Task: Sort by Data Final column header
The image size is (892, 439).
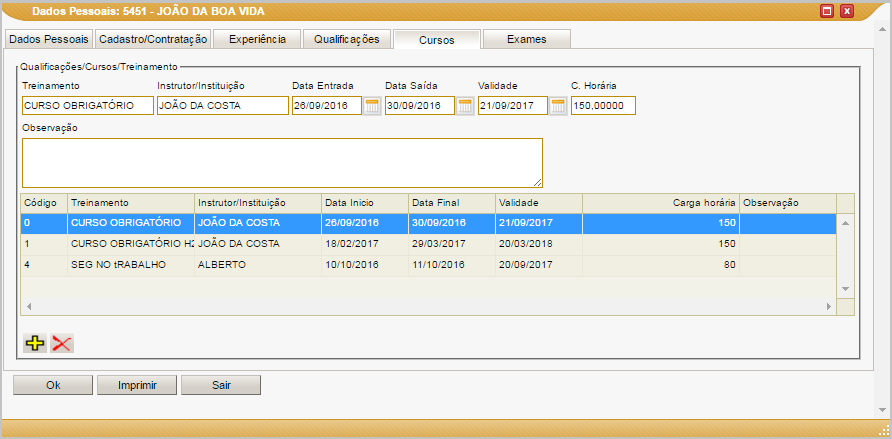Action: pos(452,203)
